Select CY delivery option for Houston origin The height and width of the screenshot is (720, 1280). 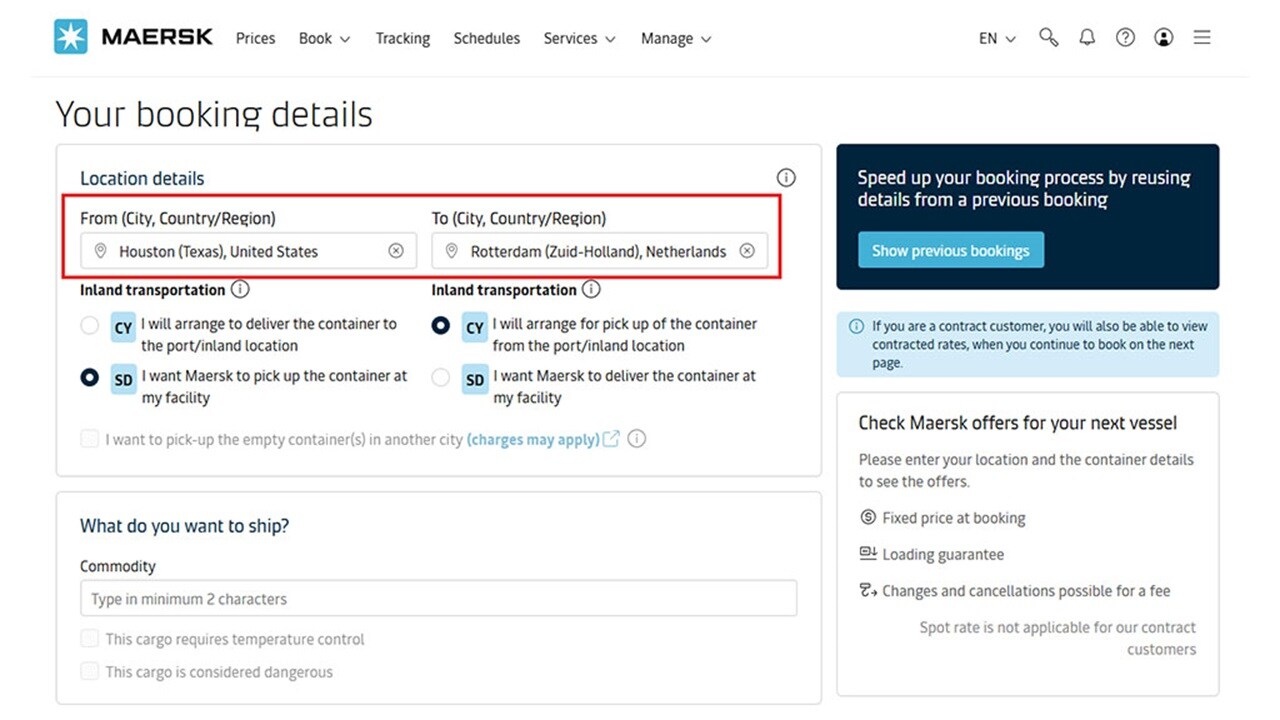pyautogui.click(x=89, y=325)
